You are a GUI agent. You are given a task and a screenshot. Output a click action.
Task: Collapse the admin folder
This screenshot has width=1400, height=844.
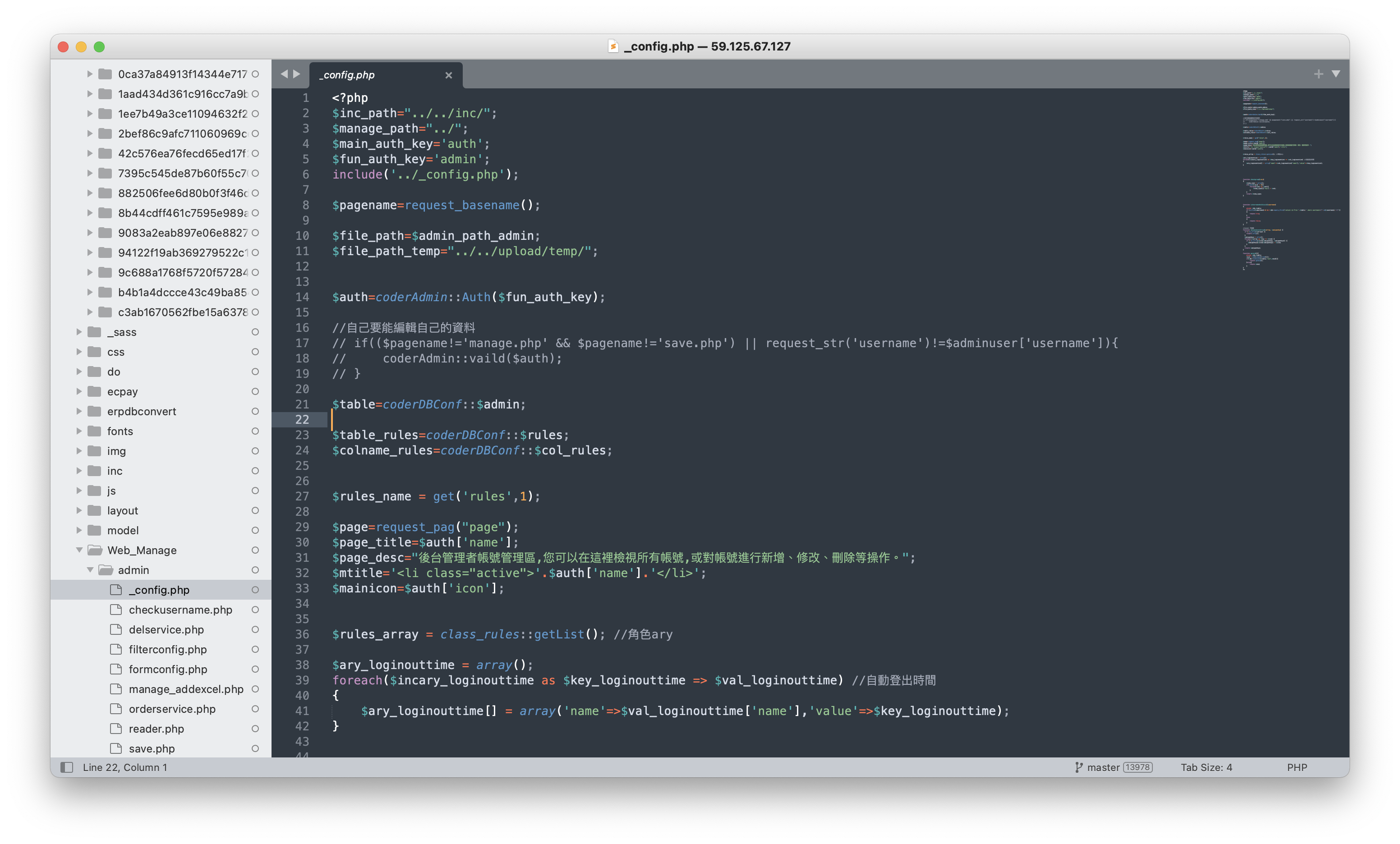(x=90, y=570)
